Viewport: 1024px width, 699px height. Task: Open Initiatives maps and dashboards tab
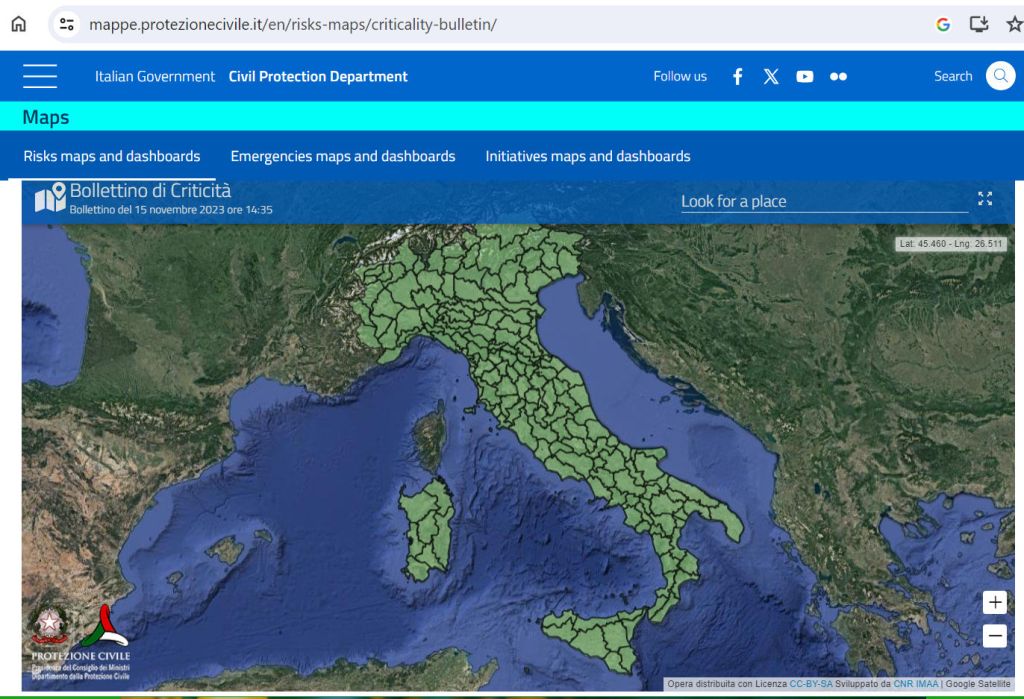(588, 156)
